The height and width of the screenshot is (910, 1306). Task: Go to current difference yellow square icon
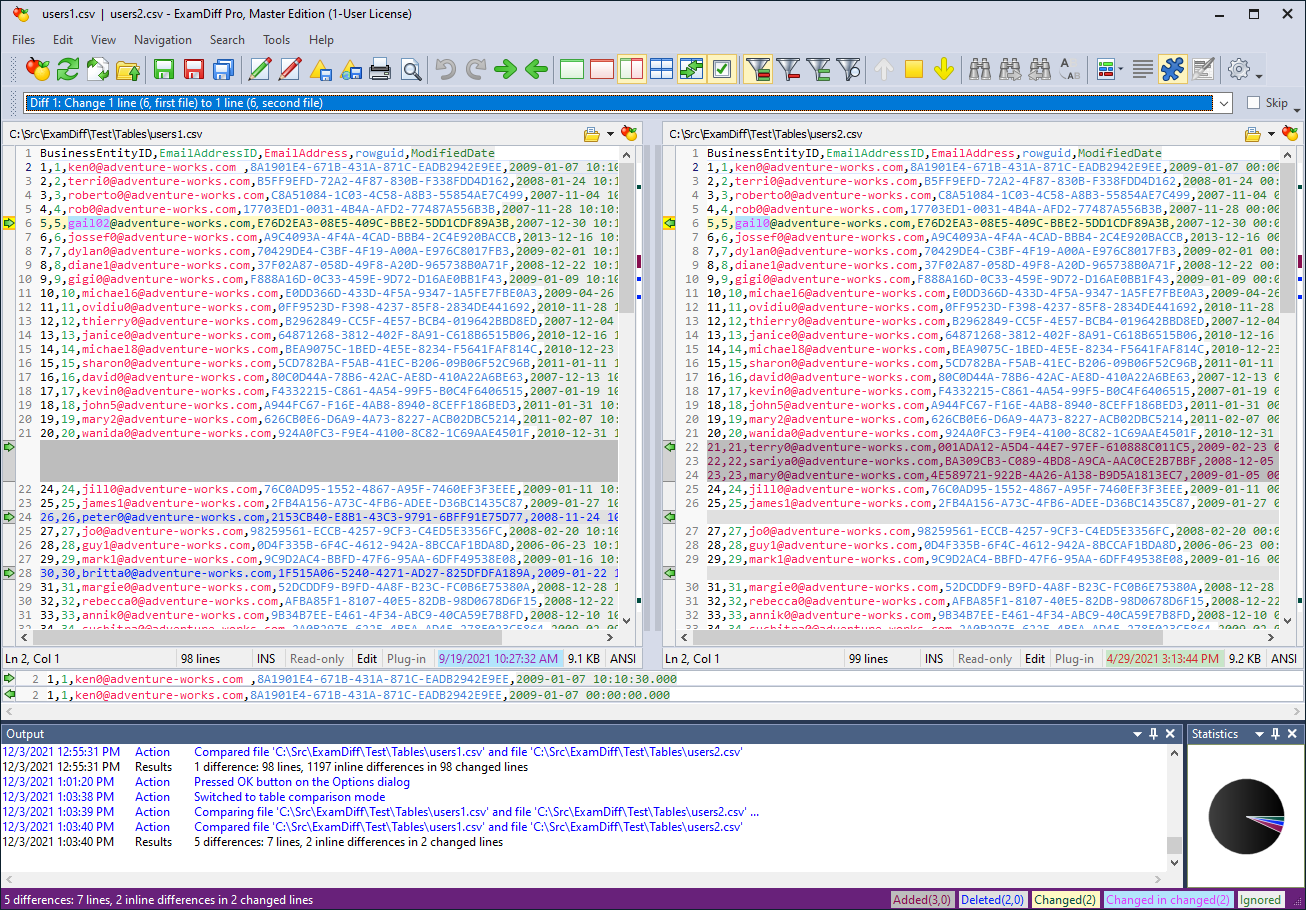(914, 69)
